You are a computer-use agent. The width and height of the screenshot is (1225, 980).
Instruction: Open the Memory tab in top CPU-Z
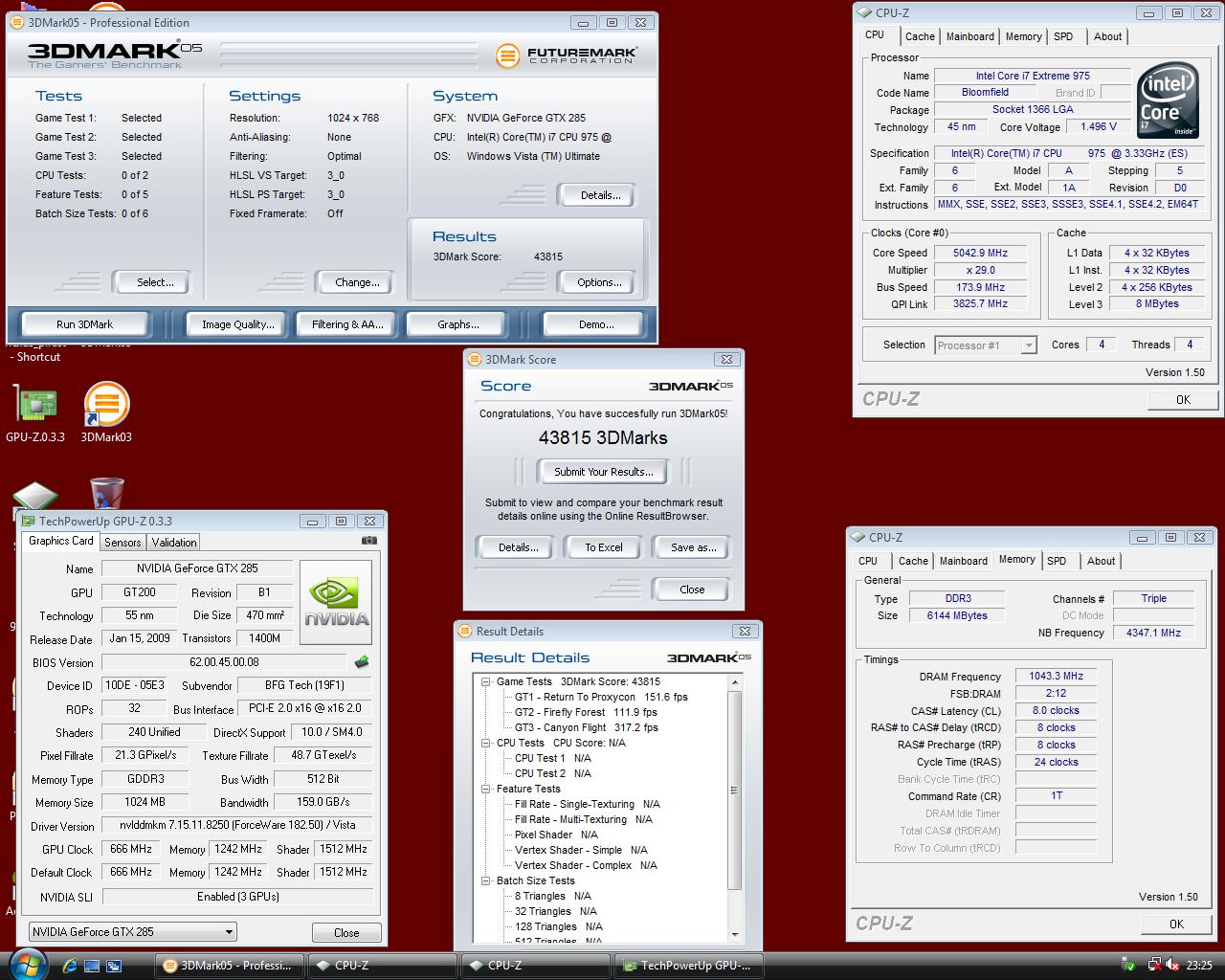[1023, 36]
